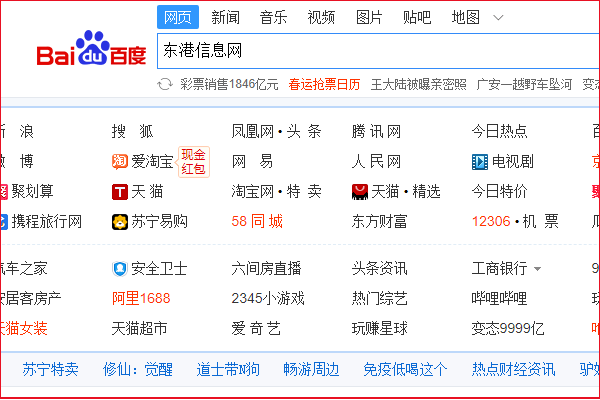Open the 12306·机票 link

click(515, 222)
